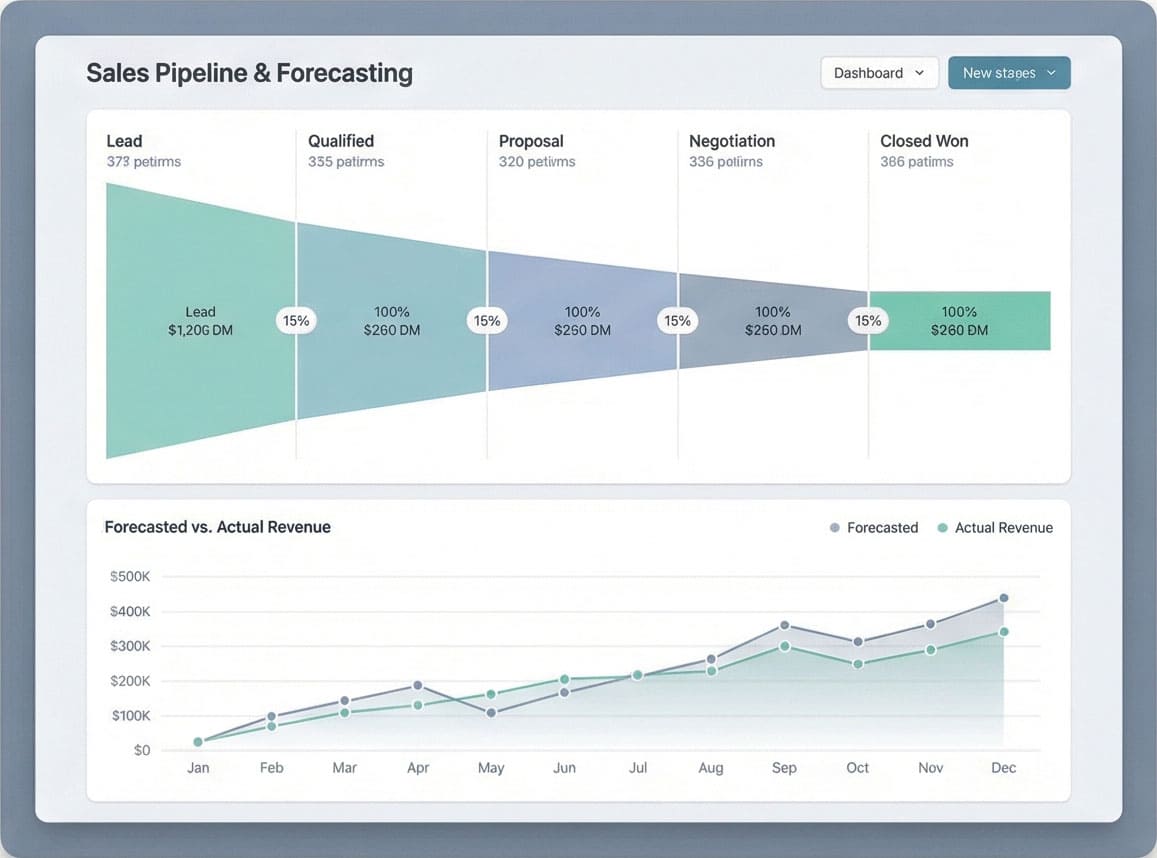This screenshot has width=1157, height=858.
Task: Select the Negotiation funnel segment
Action: tap(772, 320)
